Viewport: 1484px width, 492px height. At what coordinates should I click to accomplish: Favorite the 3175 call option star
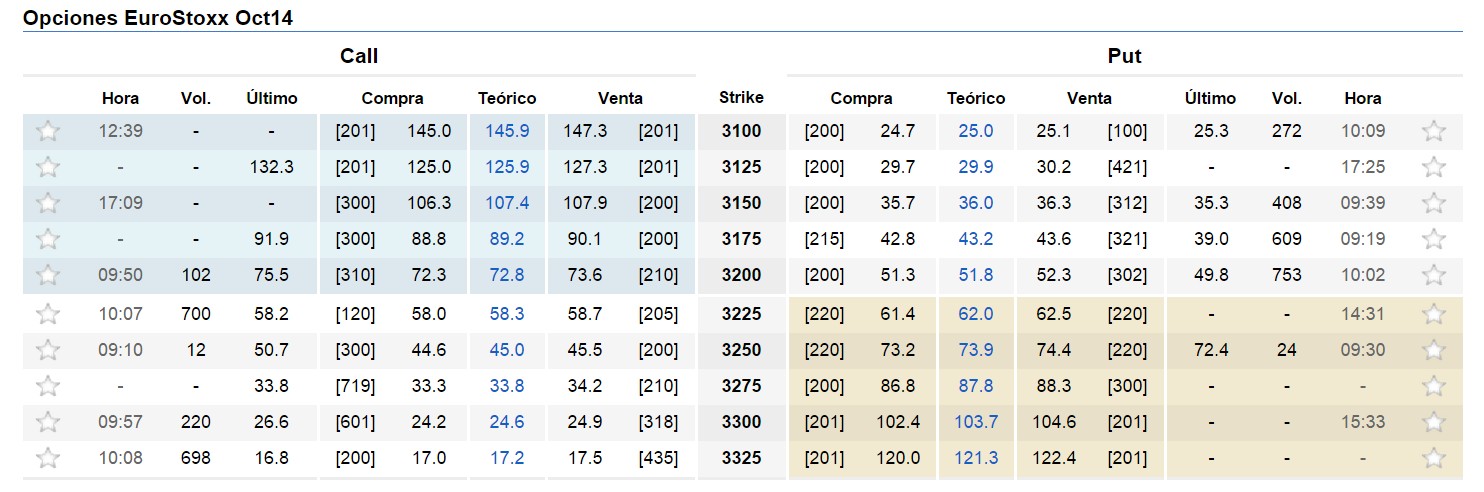47,239
